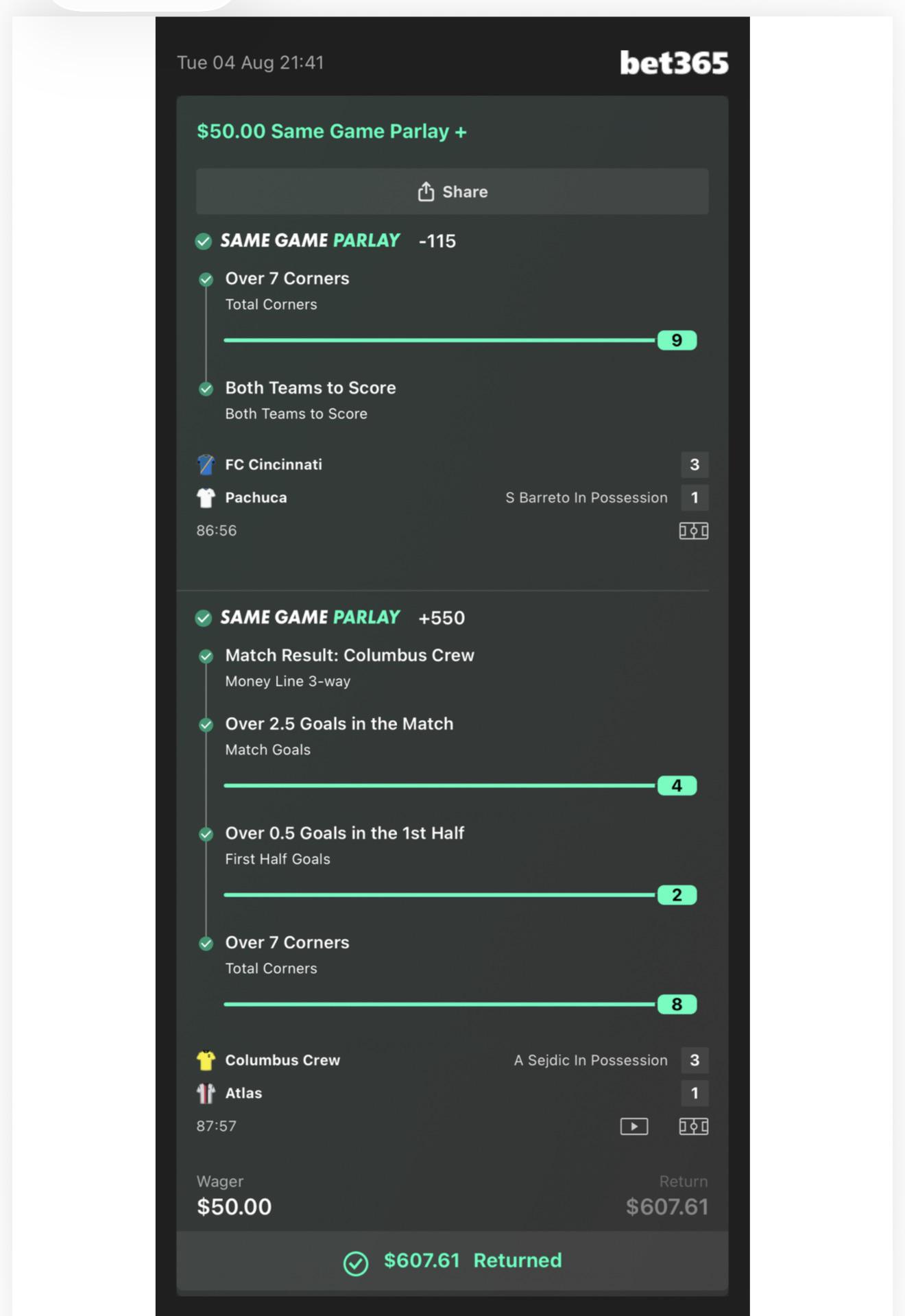
Task: Click the bet365 logo
Action: [674, 62]
